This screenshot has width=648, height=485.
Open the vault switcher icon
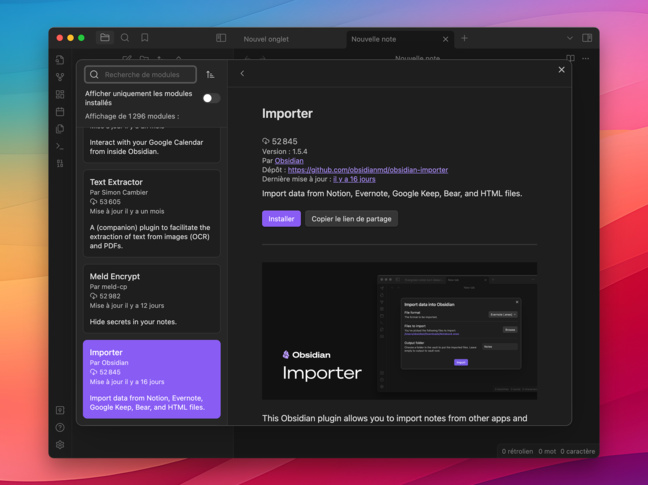tap(60, 410)
